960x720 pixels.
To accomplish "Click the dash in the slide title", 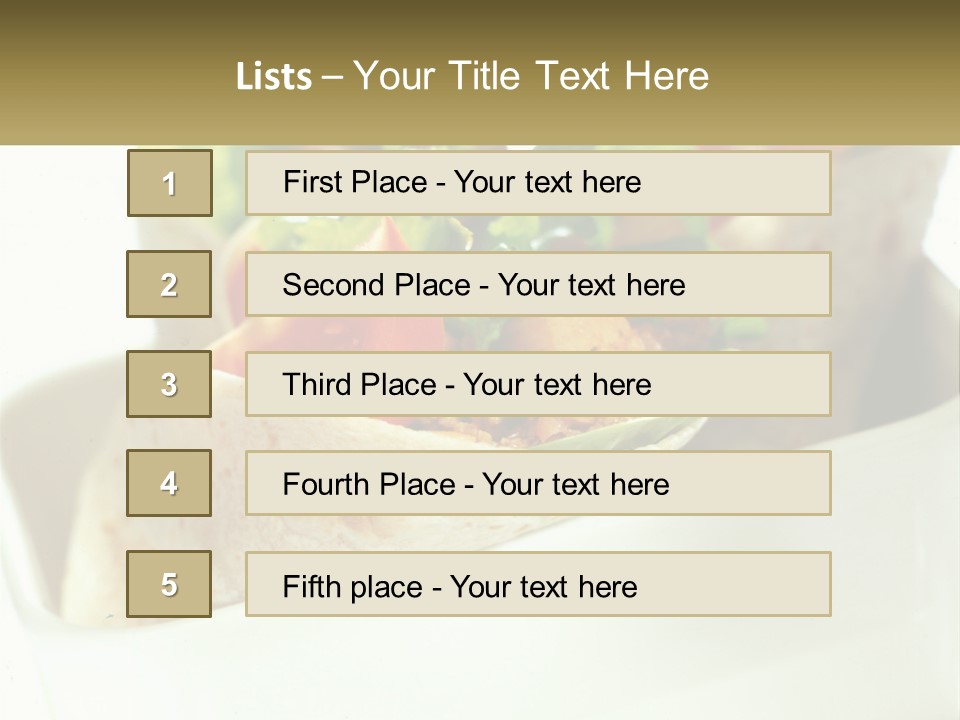I will (x=332, y=78).
